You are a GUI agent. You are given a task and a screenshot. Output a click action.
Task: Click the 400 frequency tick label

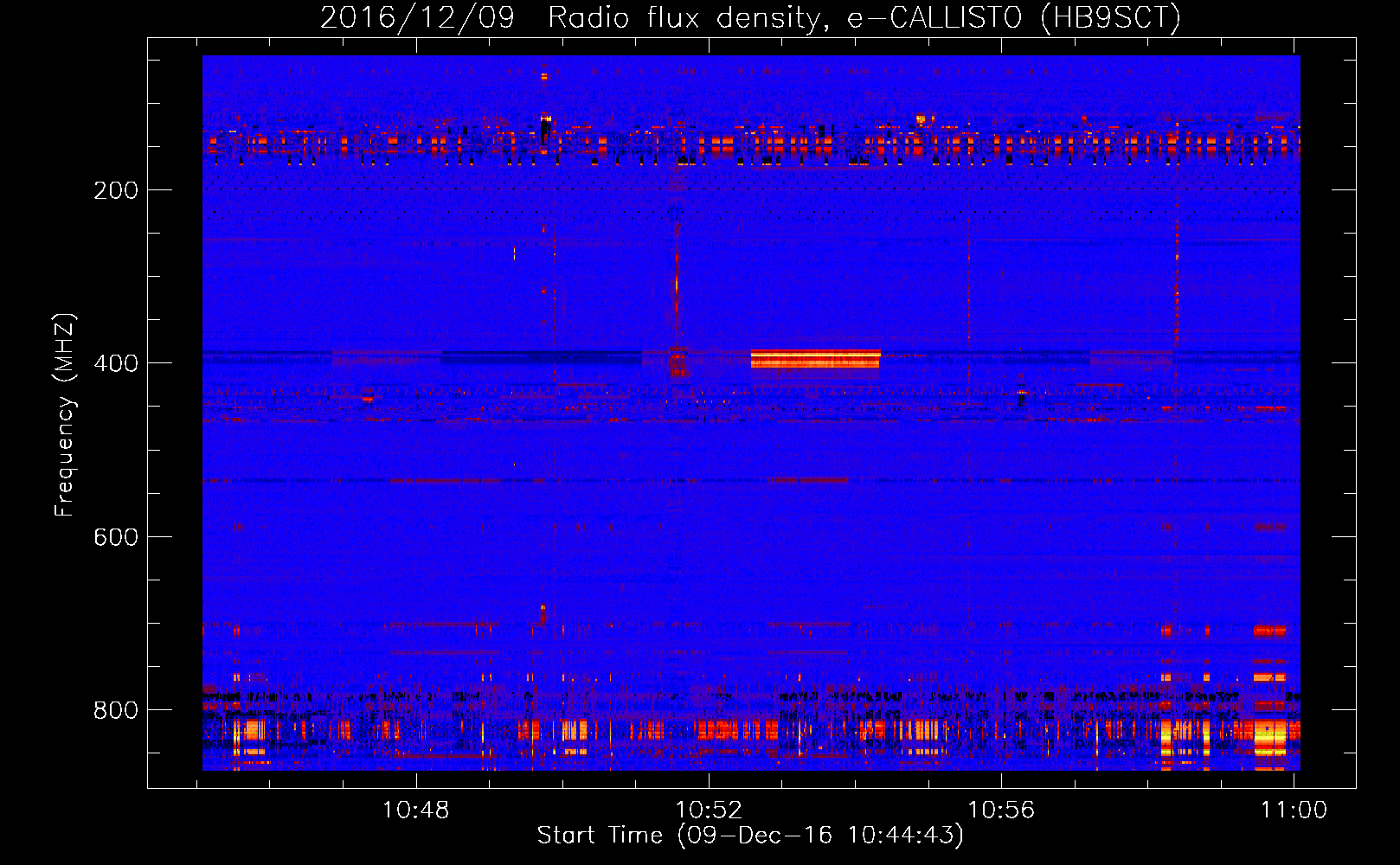pyautogui.click(x=116, y=363)
